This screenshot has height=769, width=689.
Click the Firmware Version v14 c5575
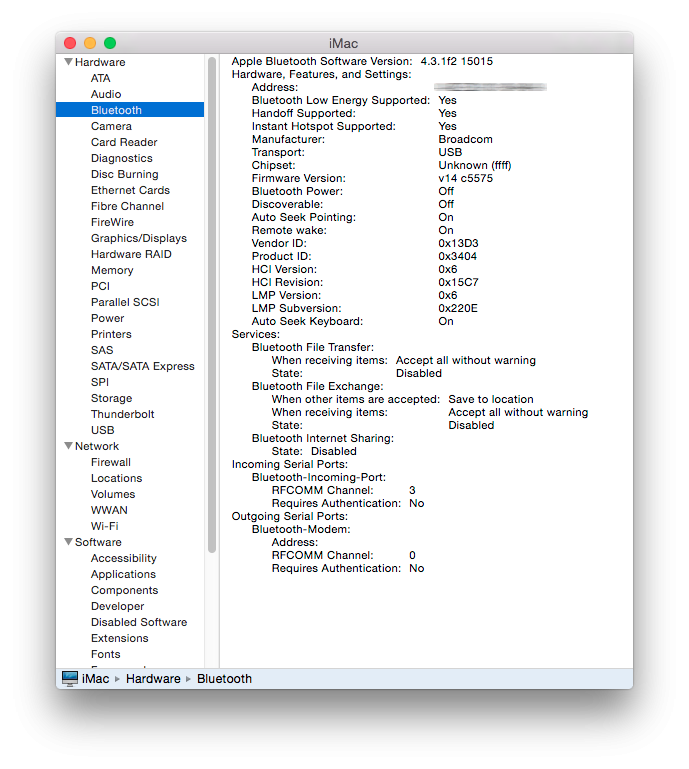[465, 178]
